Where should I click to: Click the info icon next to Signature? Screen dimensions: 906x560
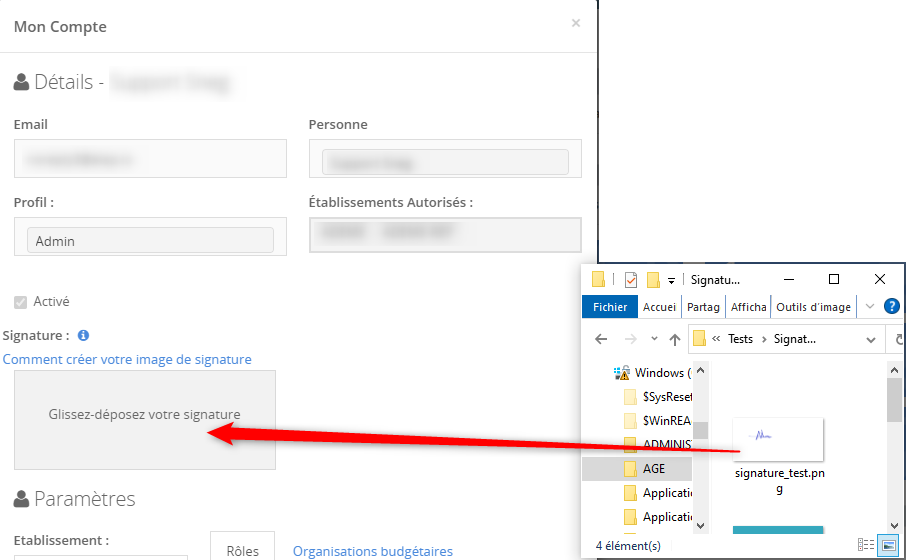tap(83, 336)
